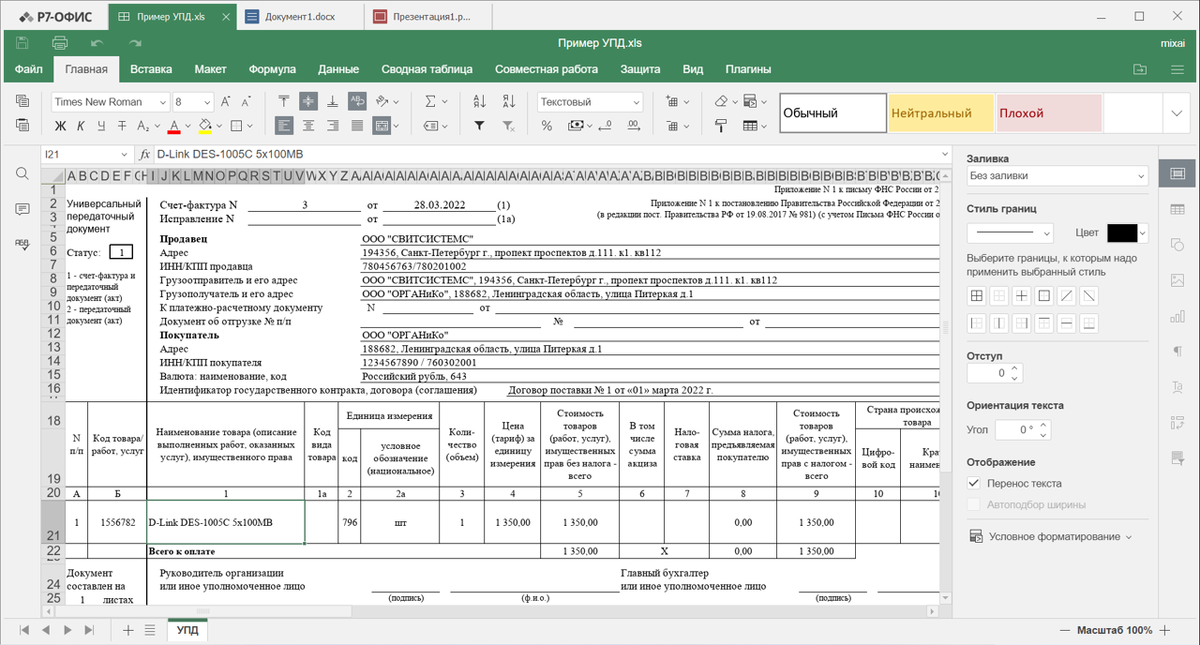Screen dimensions: 1200x645
Task: Open the search sidebar icon
Action: tap(22, 173)
